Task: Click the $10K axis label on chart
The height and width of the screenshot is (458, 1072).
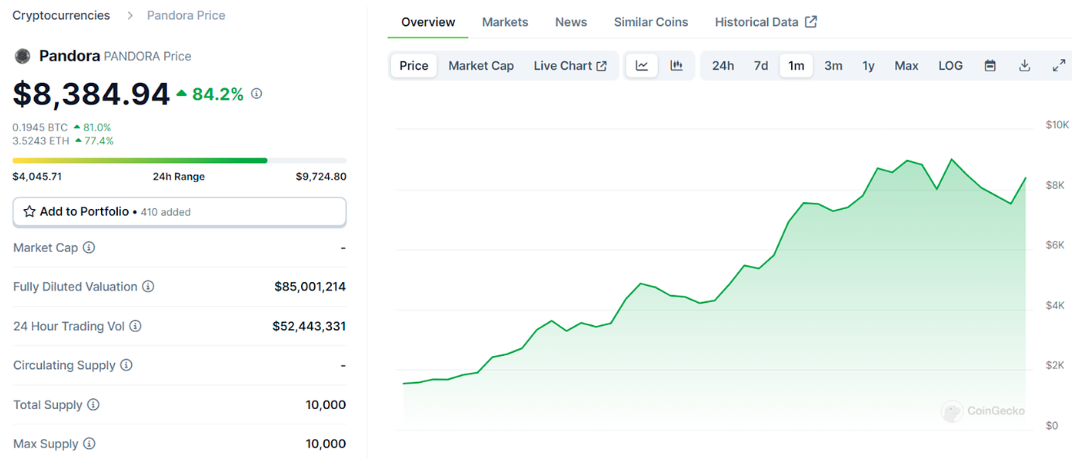Action: click(x=1057, y=125)
